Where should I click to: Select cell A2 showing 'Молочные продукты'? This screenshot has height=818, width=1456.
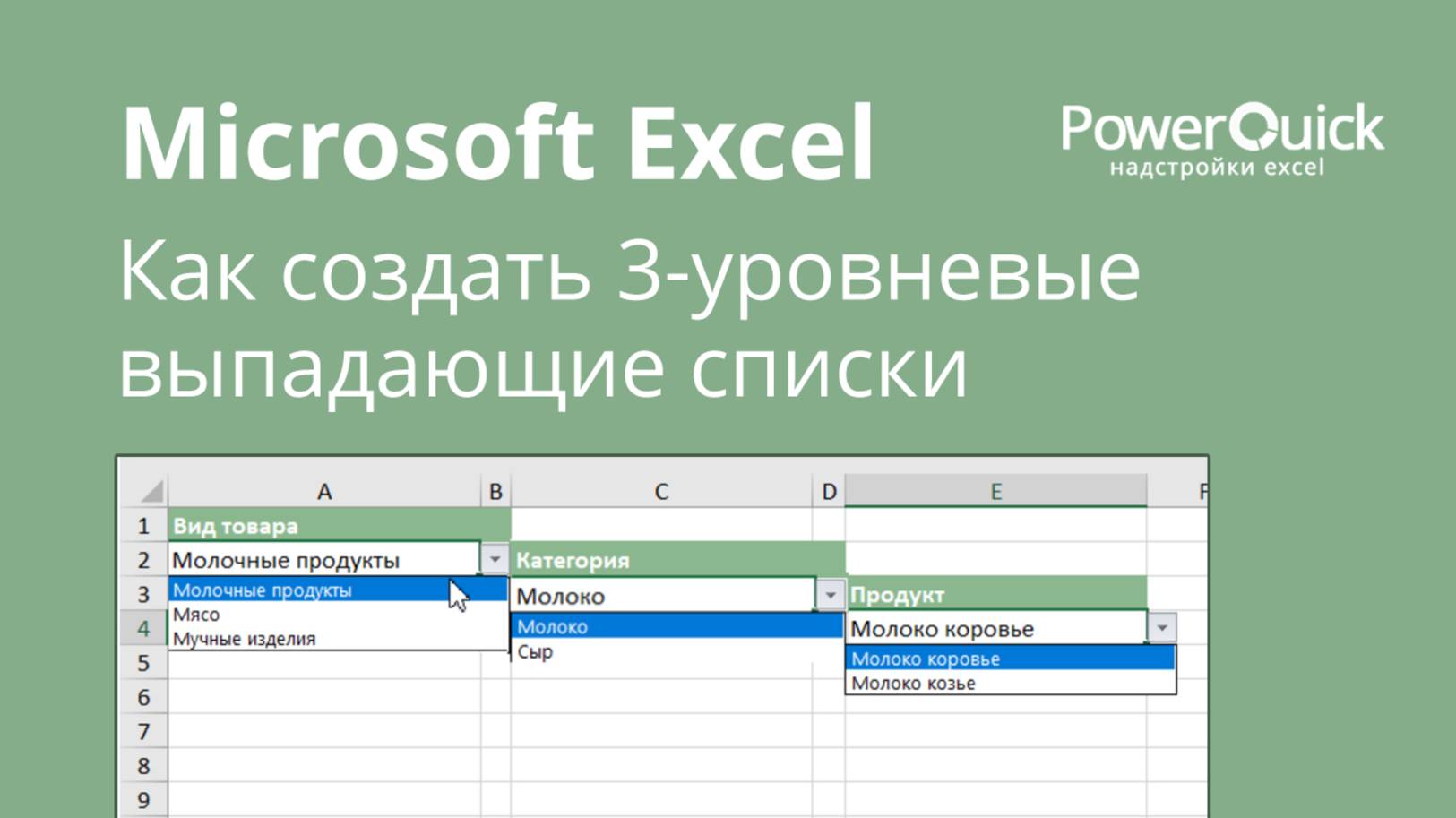(324, 560)
